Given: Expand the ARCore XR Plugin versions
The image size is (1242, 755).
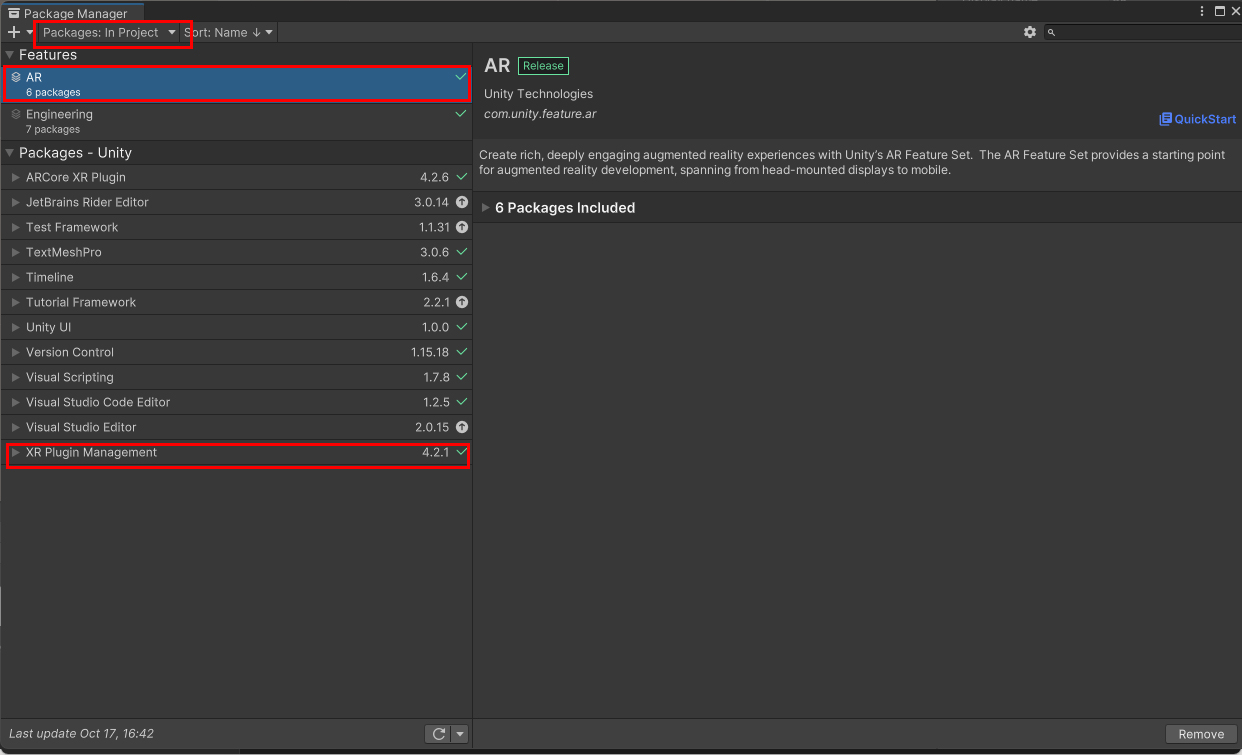Looking at the screenshot, I should click(x=15, y=177).
